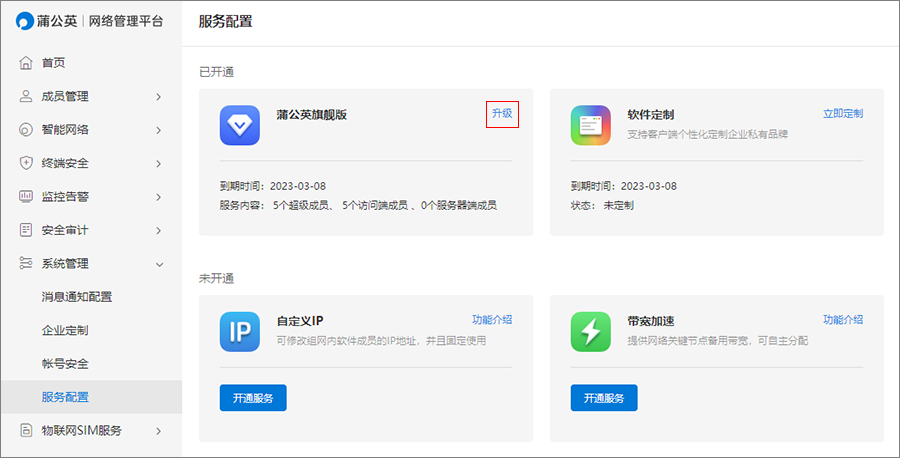
Task: Click 到期时间 in the 软件定制 card
Action: [x=623, y=186]
